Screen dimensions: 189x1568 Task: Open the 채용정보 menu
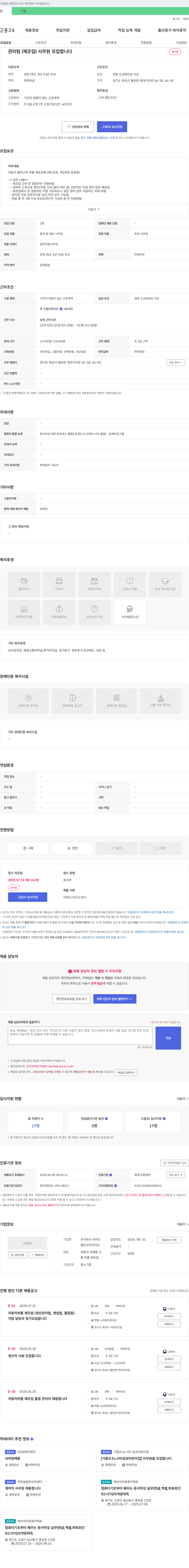[32, 30]
